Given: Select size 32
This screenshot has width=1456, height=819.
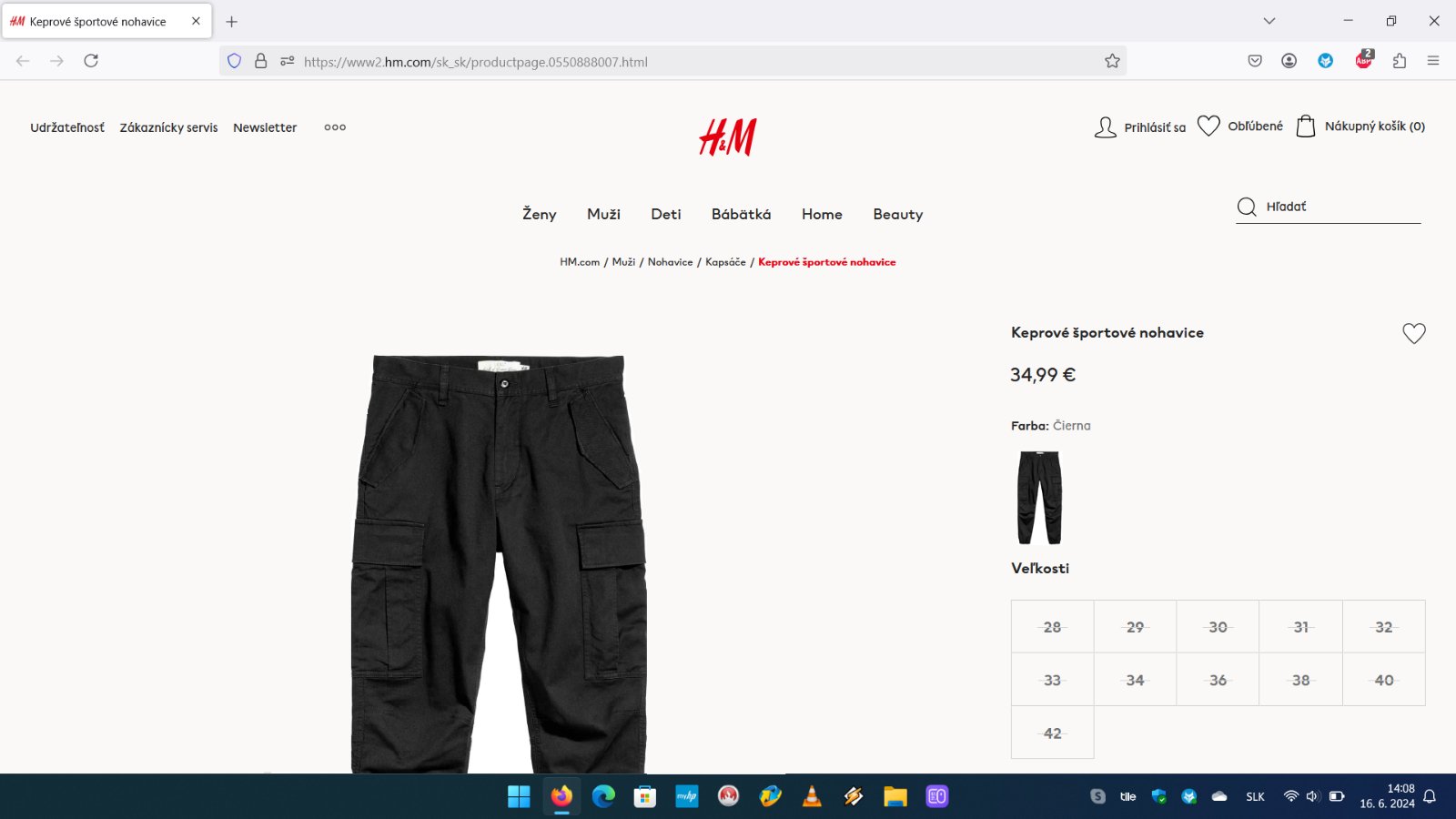Looking at the screenshot, I should pyautogui.click(x=1383, y=627).
